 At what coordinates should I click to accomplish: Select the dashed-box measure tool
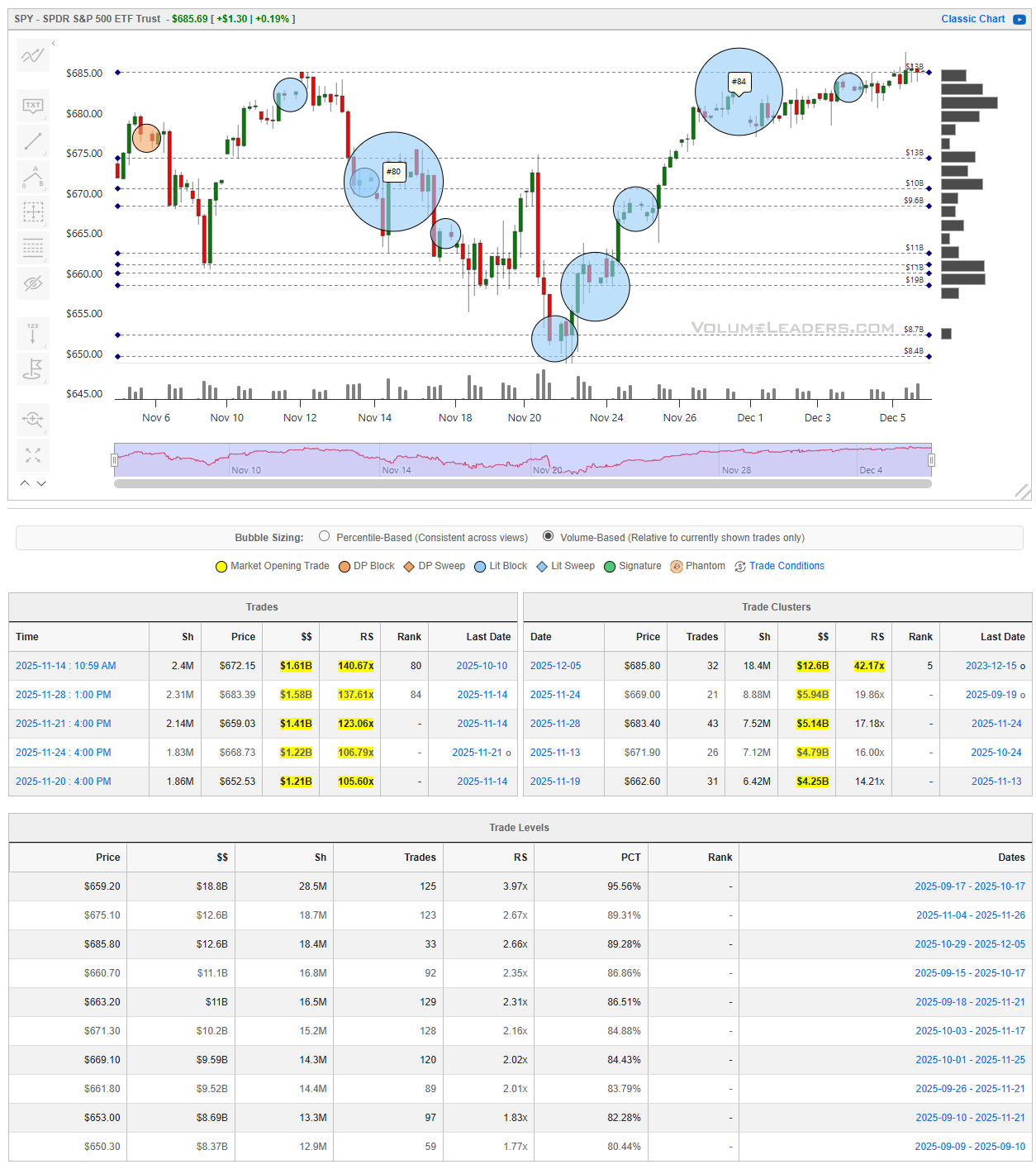point(33,212)
